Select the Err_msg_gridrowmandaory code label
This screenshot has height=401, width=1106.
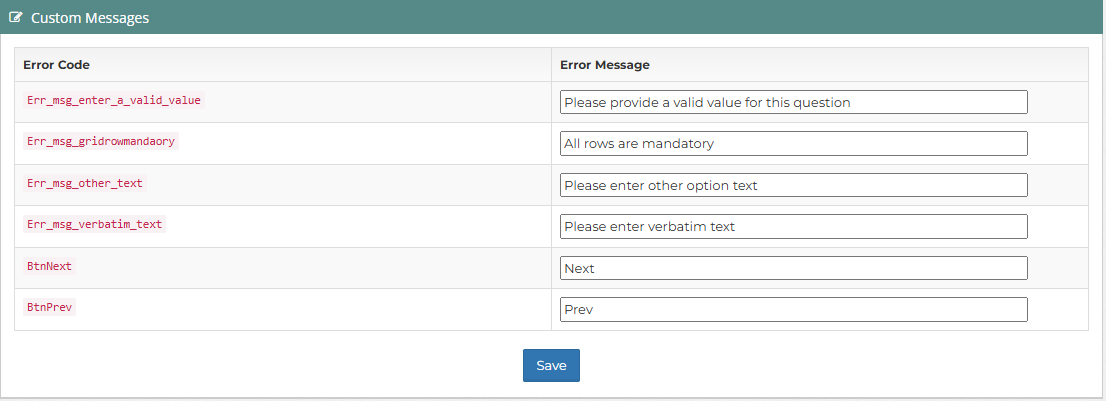pos(101,142)
